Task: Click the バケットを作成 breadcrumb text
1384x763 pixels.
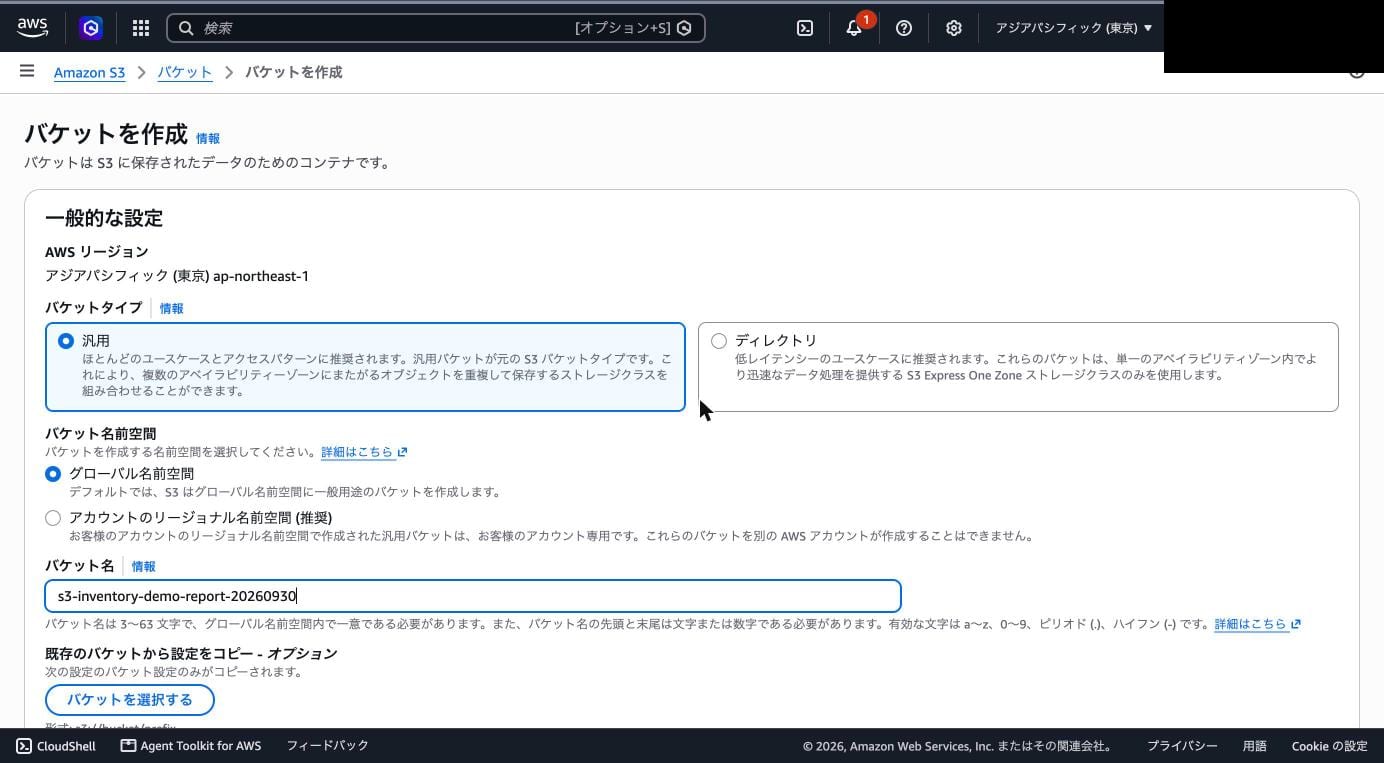Action: pyautogui.click(x=294, y=72)
